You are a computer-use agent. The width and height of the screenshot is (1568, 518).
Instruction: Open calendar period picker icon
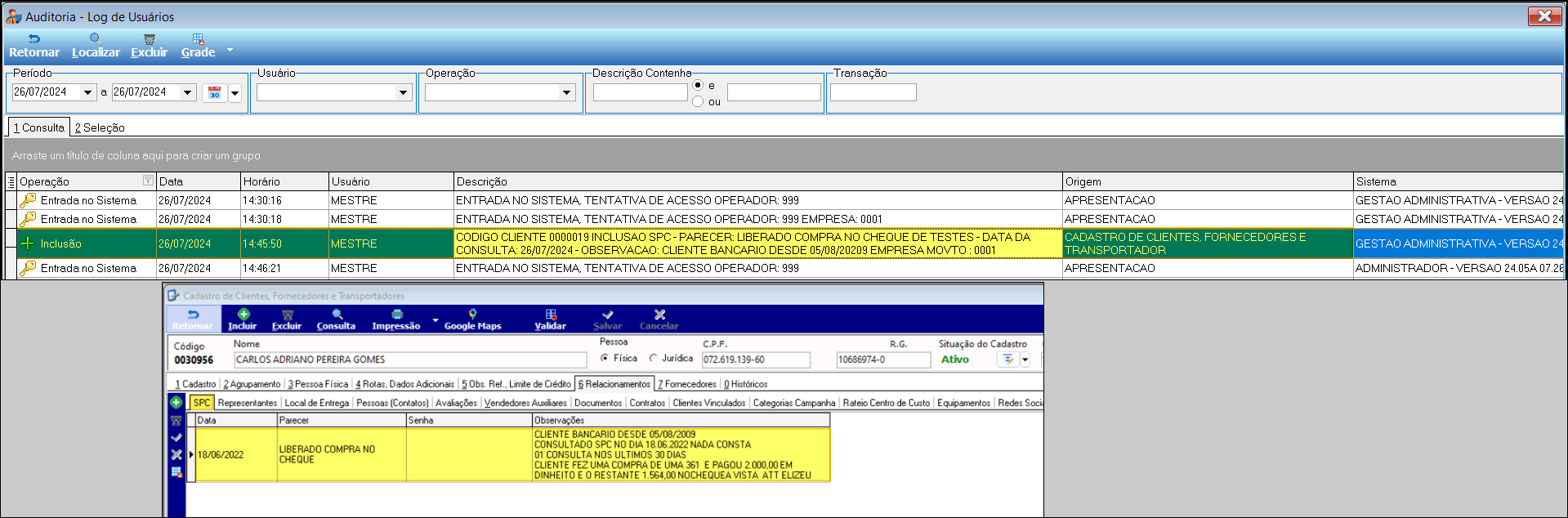[x=214, y=92]
